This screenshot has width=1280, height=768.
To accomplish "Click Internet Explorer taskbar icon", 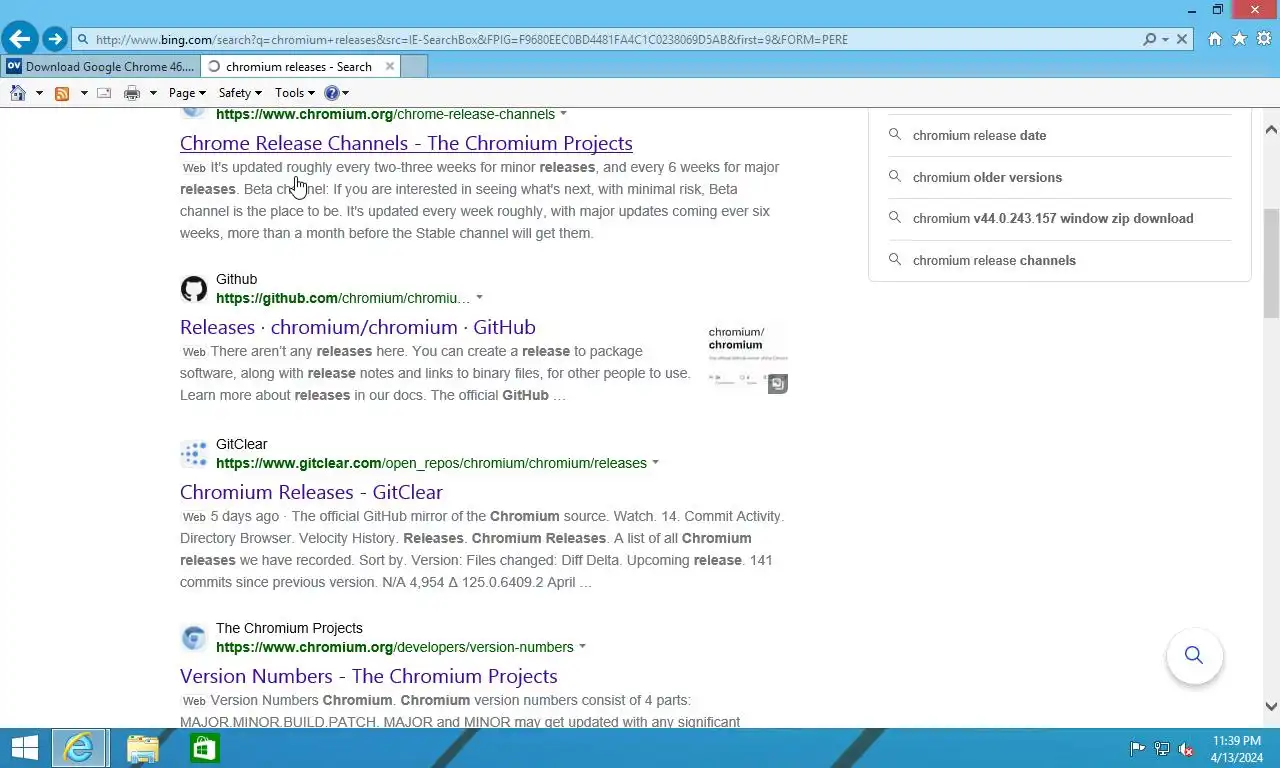I will point(79,748).
